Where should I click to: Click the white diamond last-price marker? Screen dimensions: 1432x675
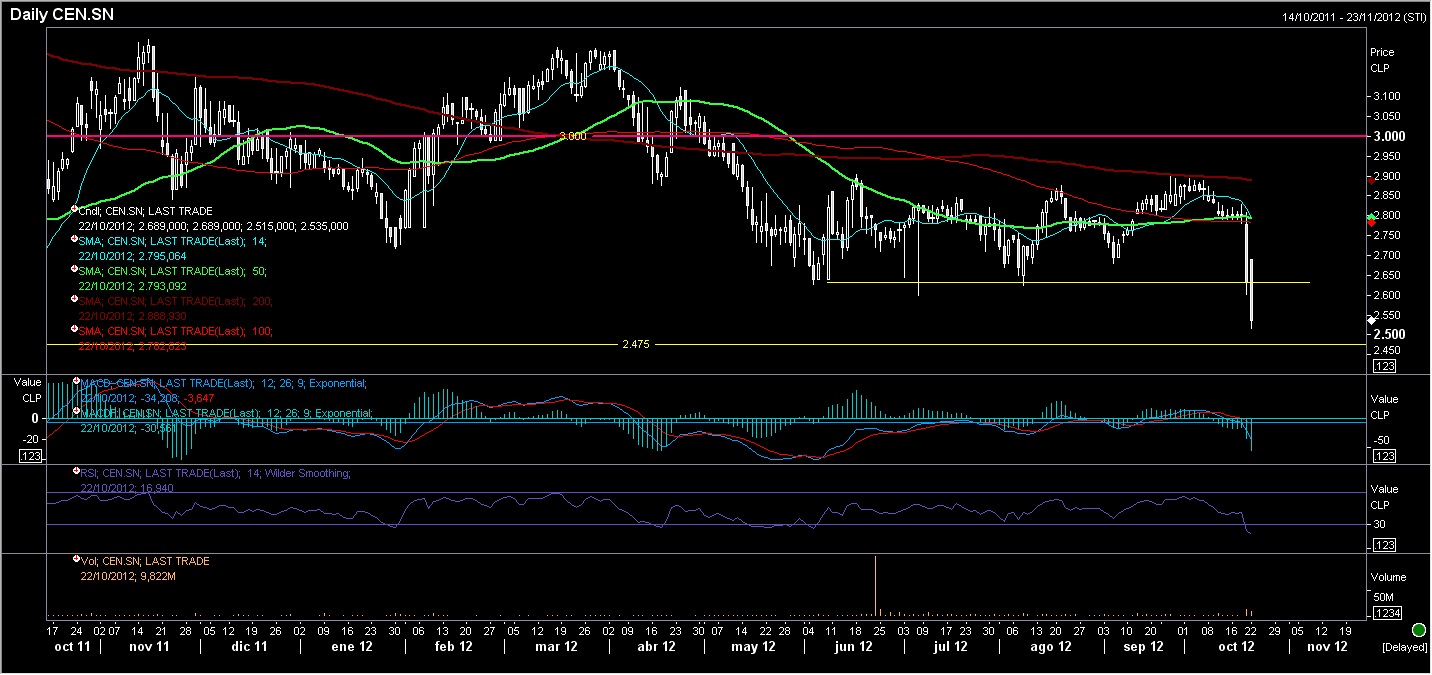(x=1371, y=319)
